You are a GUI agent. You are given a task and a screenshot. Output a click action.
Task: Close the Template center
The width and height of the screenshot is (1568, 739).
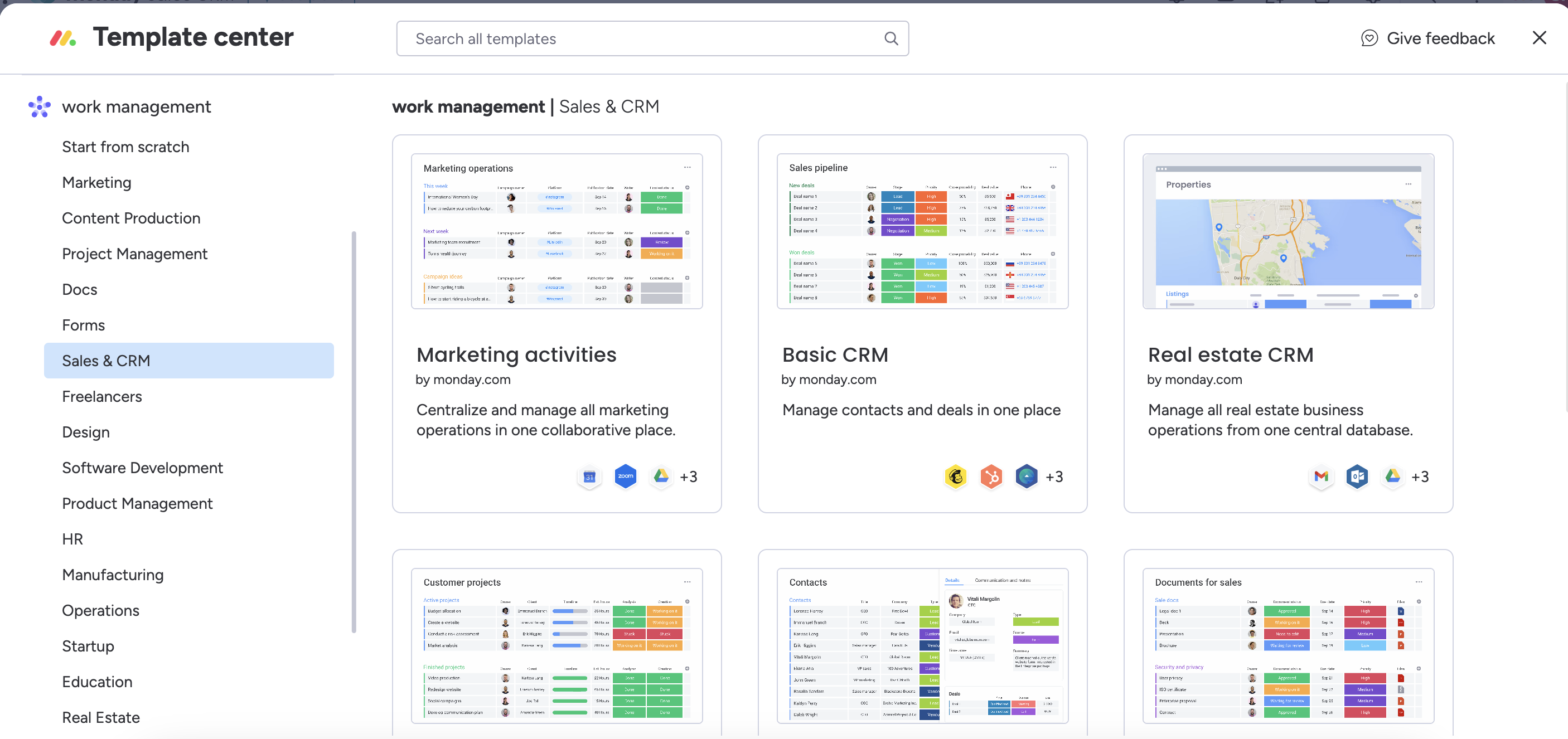pos(1539,38)
